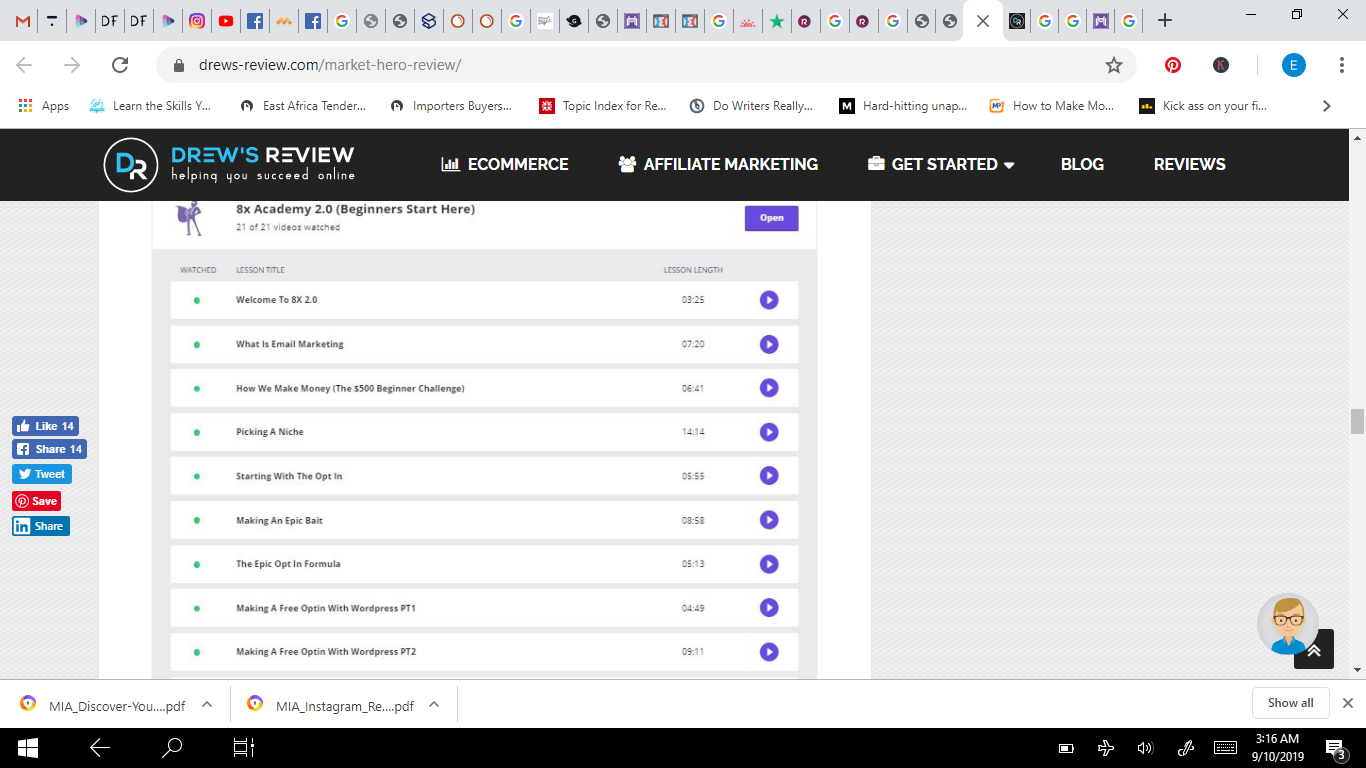1366x768 pixels.
Task: Open Windows taskbar search
Action: click(x=172, y=748)
